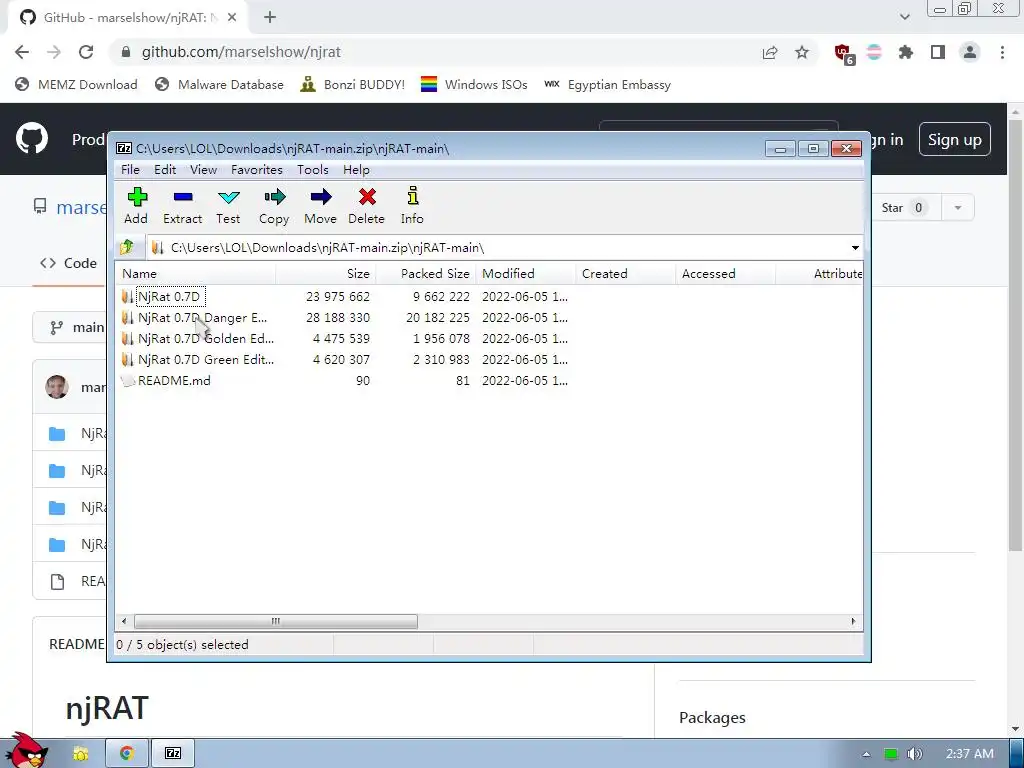
Task: Open the Tools menu in 7-Zip
Action: [312, 170]
